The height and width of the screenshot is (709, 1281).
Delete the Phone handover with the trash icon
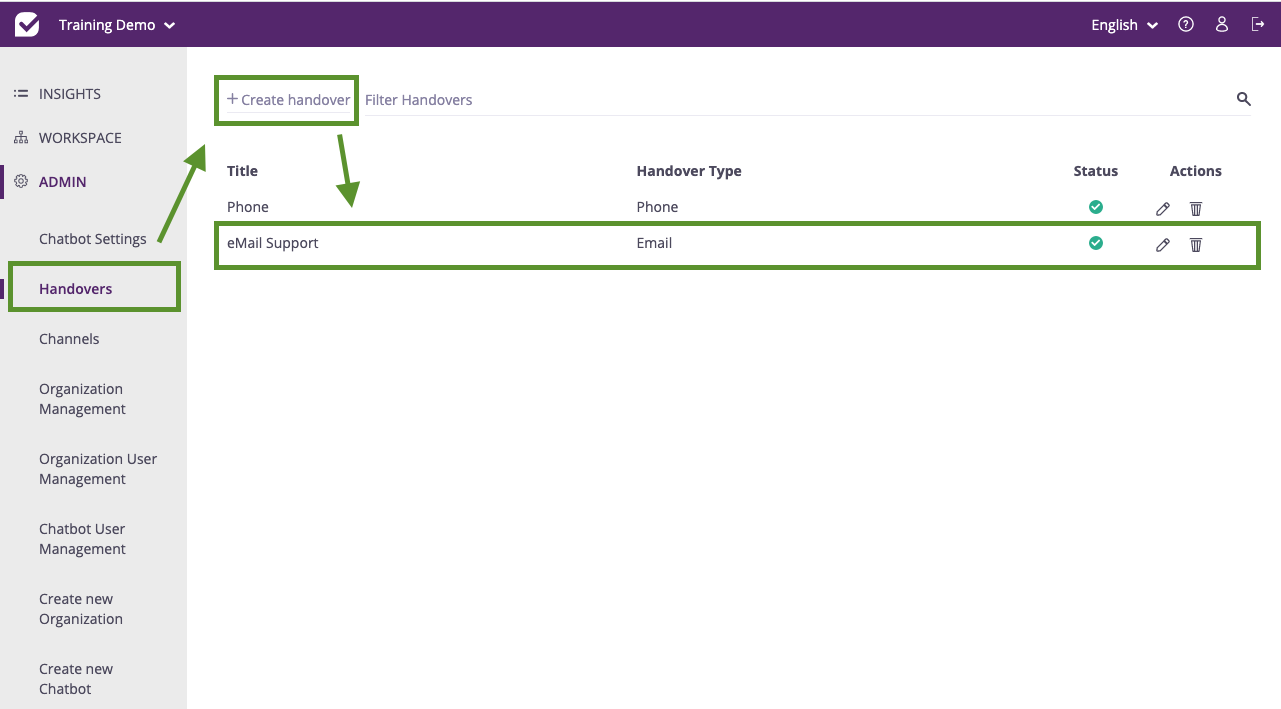tap(1196, 208)
